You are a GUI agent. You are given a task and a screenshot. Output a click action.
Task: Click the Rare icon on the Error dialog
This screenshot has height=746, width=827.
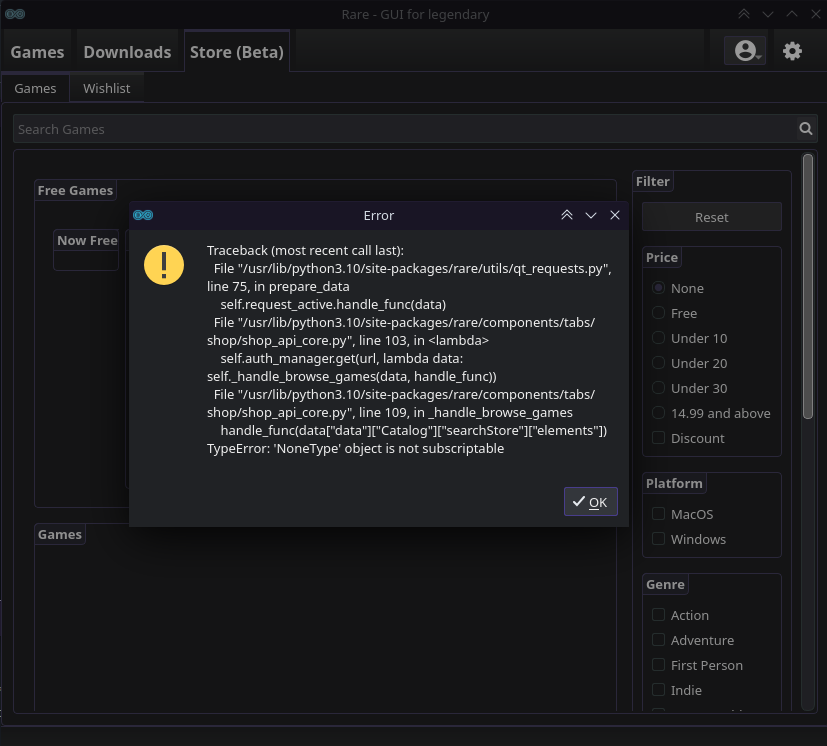coord(143,215)
